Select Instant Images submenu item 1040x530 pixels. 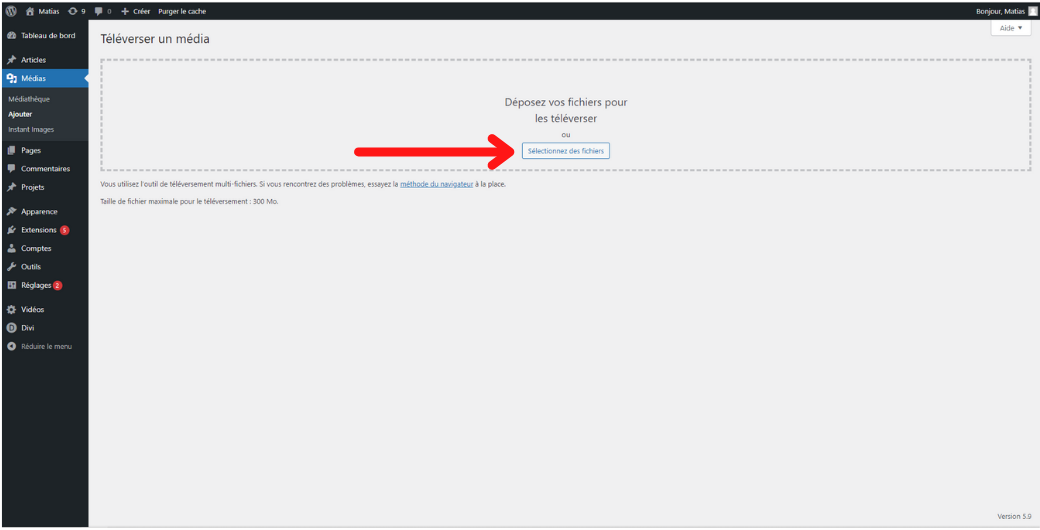31,129
